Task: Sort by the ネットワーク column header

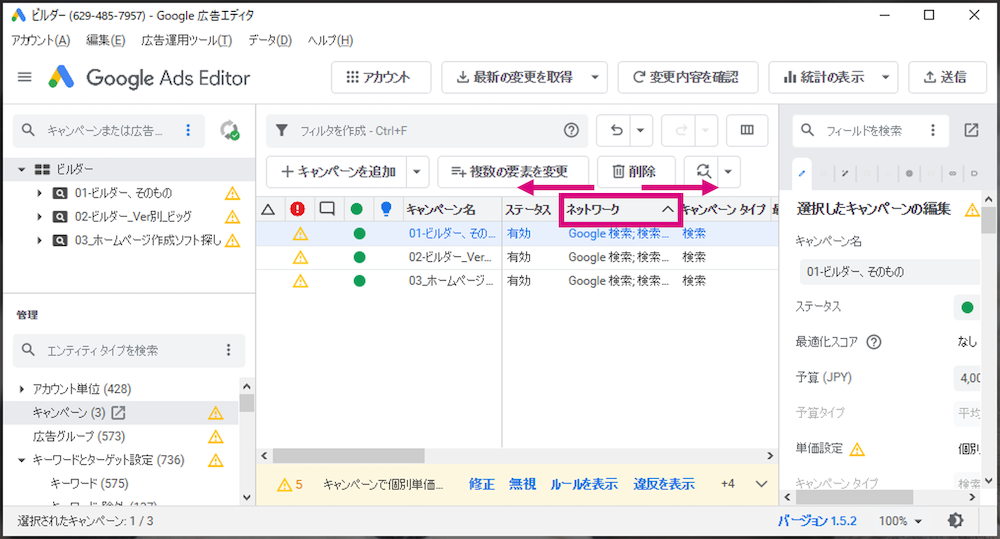Action: 620,209
